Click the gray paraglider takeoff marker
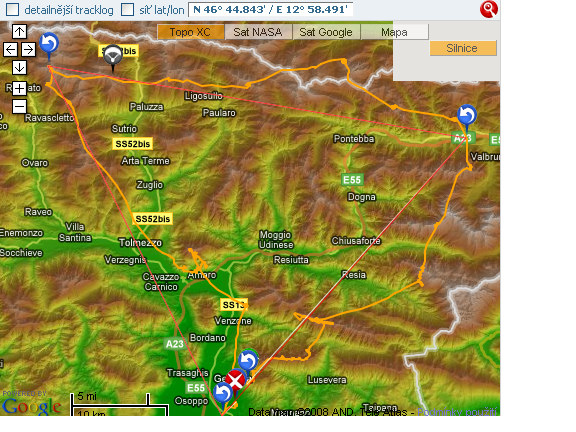The height and width of the screenshot is (432, 576). coord(113,58)
